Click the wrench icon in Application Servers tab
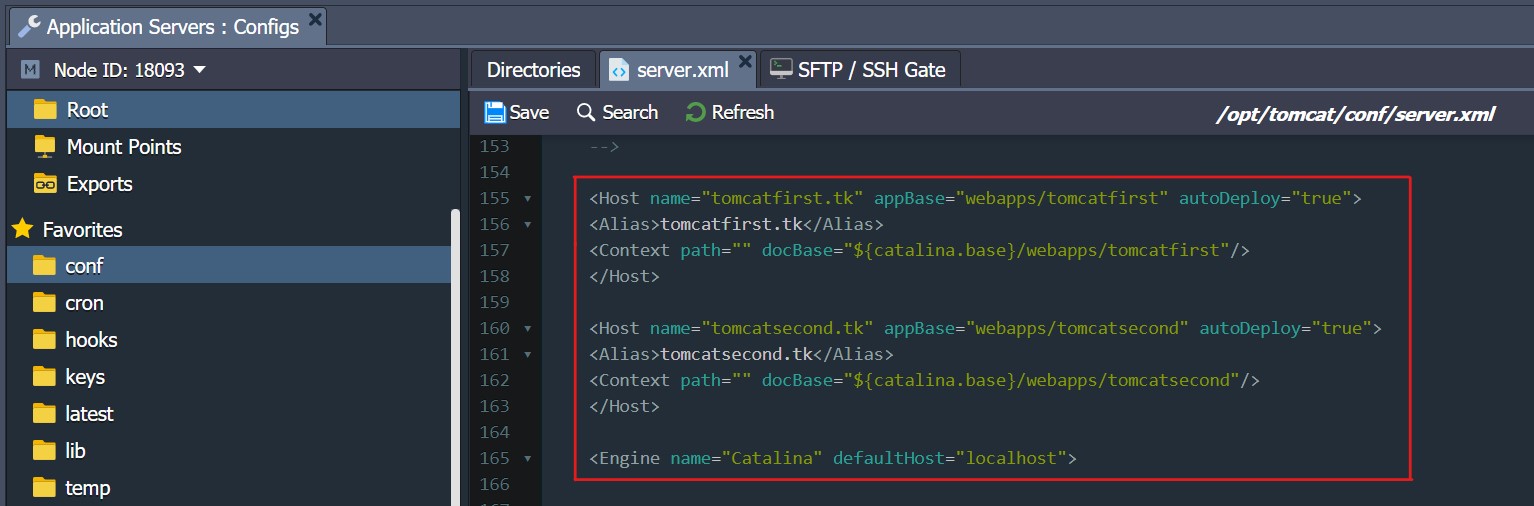This screenshot has height=506, width=1534. (x=30, y=26)
